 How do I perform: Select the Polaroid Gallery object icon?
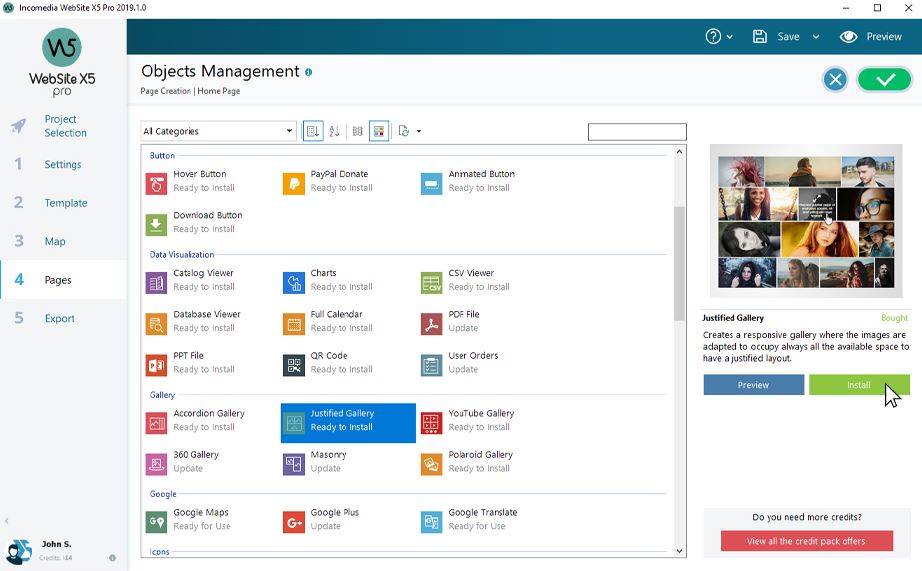click(x=431, y=464)
